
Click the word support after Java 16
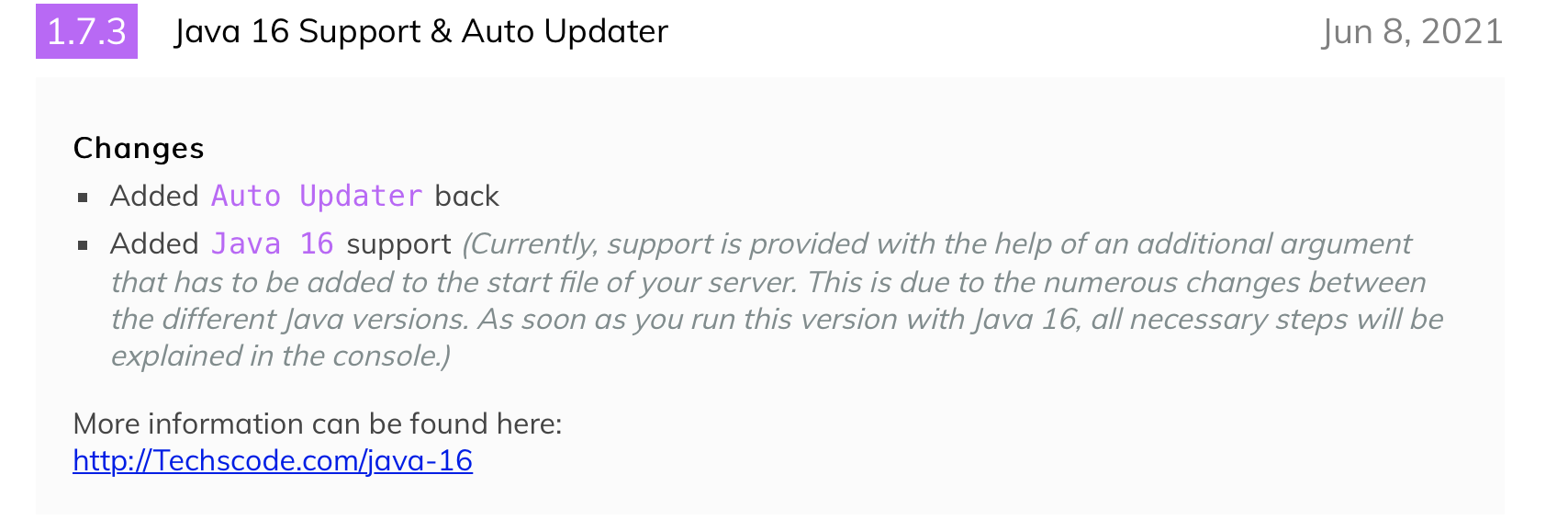coord(399,243)
